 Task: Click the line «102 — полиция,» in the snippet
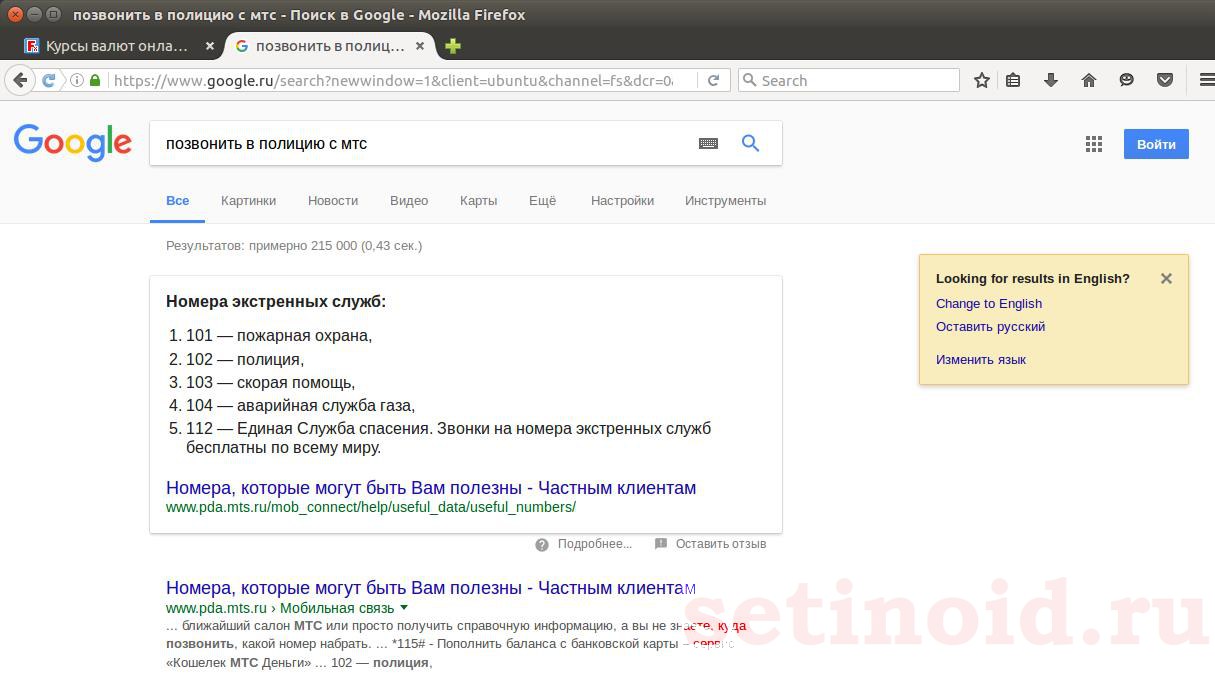(245, 359)
